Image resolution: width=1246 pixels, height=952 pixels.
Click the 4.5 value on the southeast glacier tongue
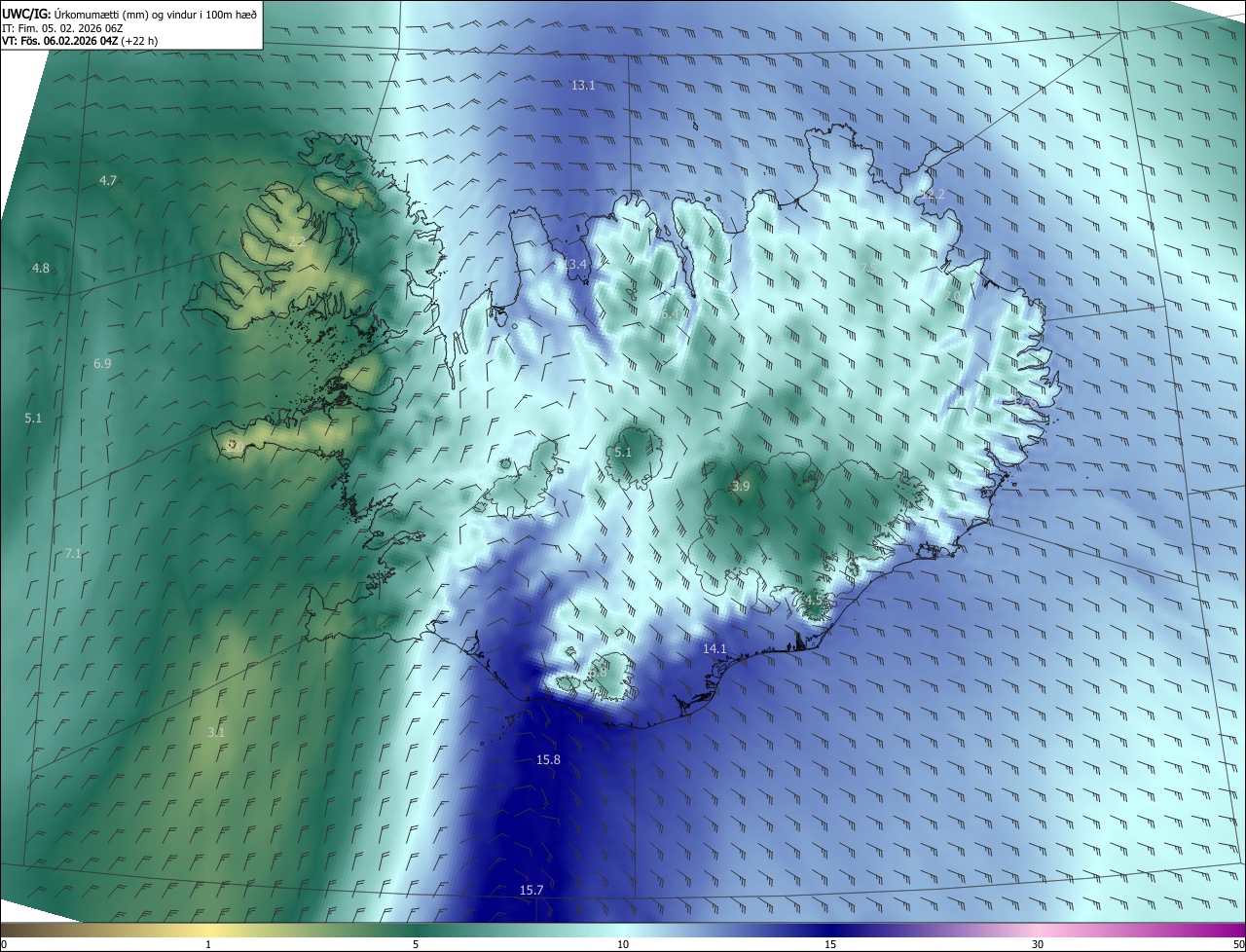[813, 600]
